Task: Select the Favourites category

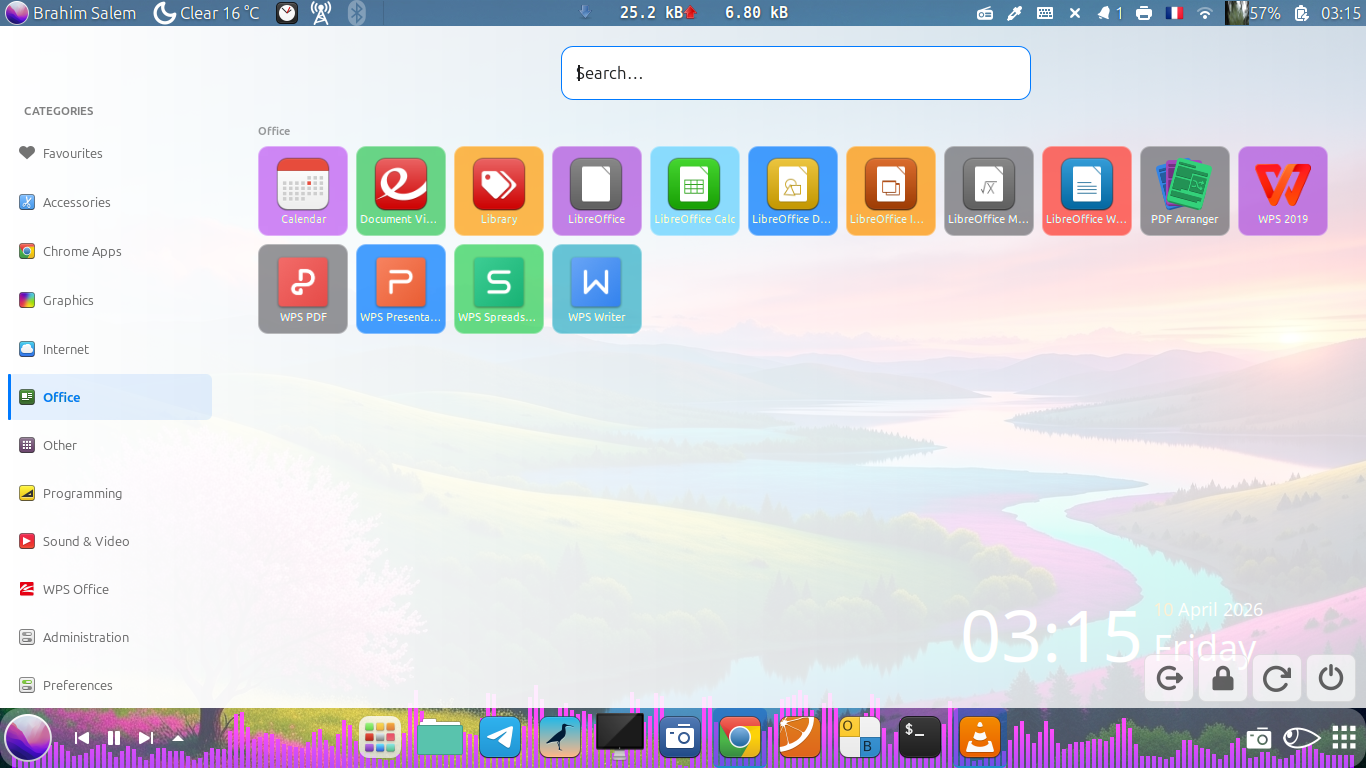Action: (110, 153)
